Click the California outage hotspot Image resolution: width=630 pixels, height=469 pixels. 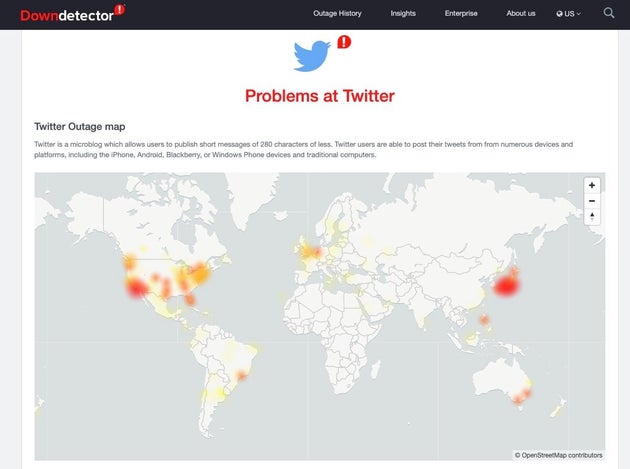(x=135, y=287)
